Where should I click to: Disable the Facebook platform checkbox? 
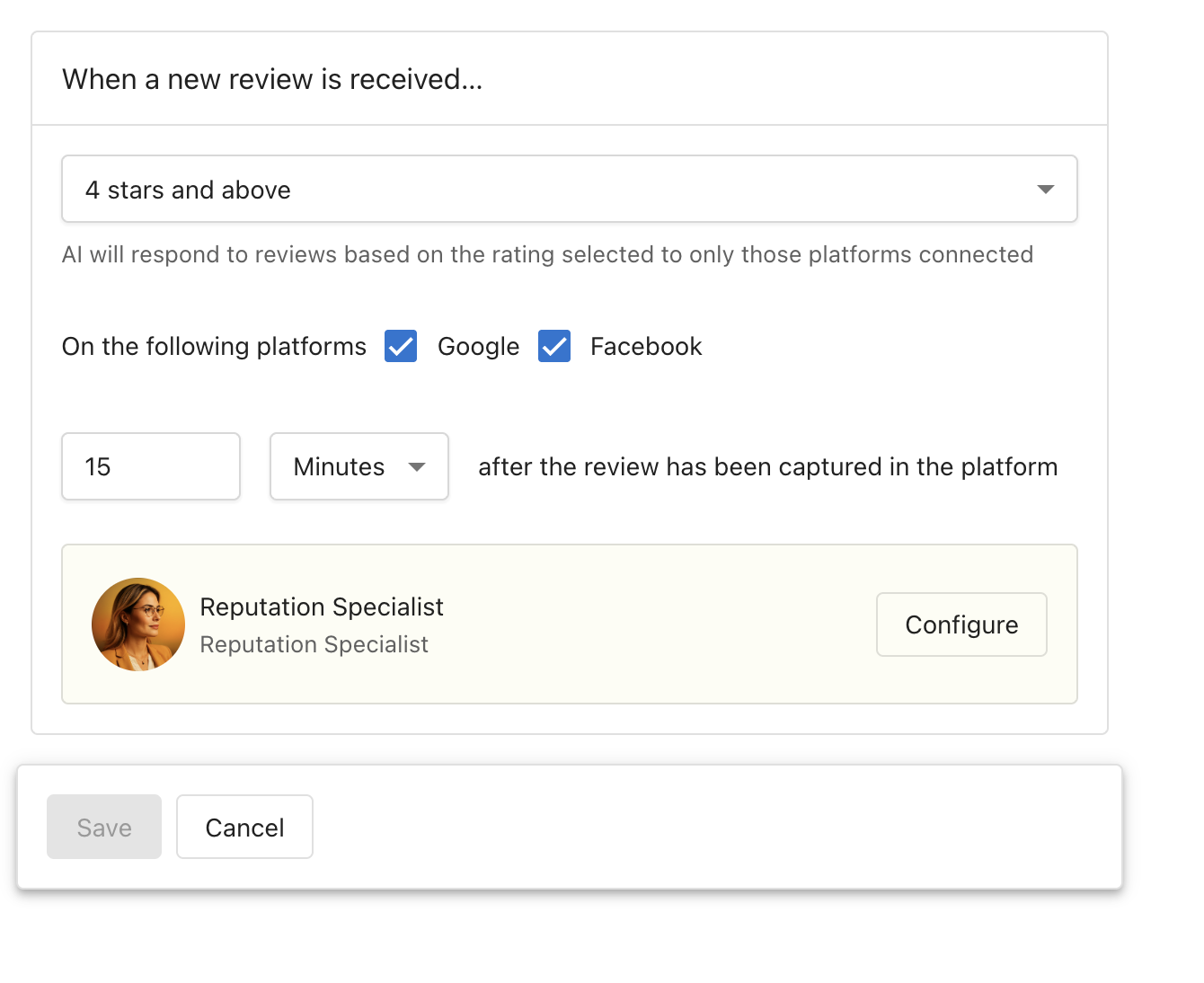click(553, 346)
